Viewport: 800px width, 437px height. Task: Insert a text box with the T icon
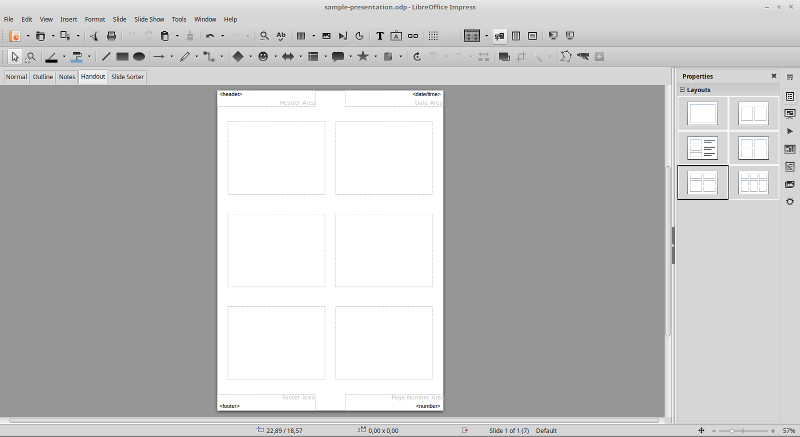coord(380,36)
